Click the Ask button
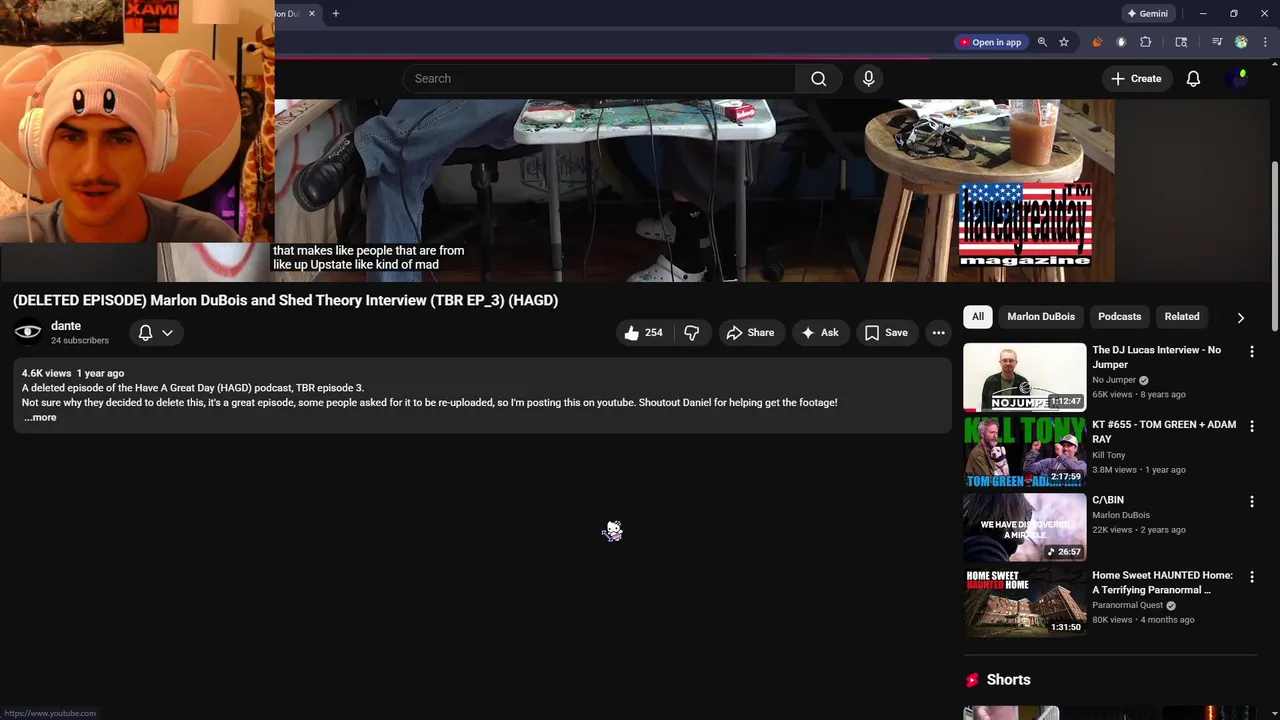 (820, 333)
